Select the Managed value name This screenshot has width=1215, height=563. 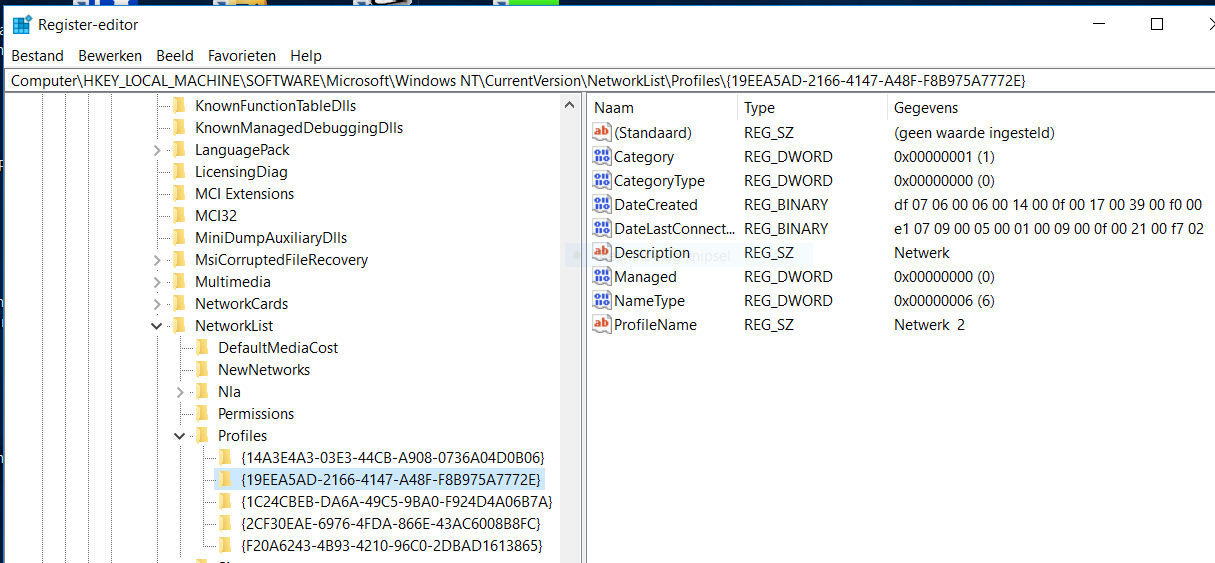click(645, 277)
